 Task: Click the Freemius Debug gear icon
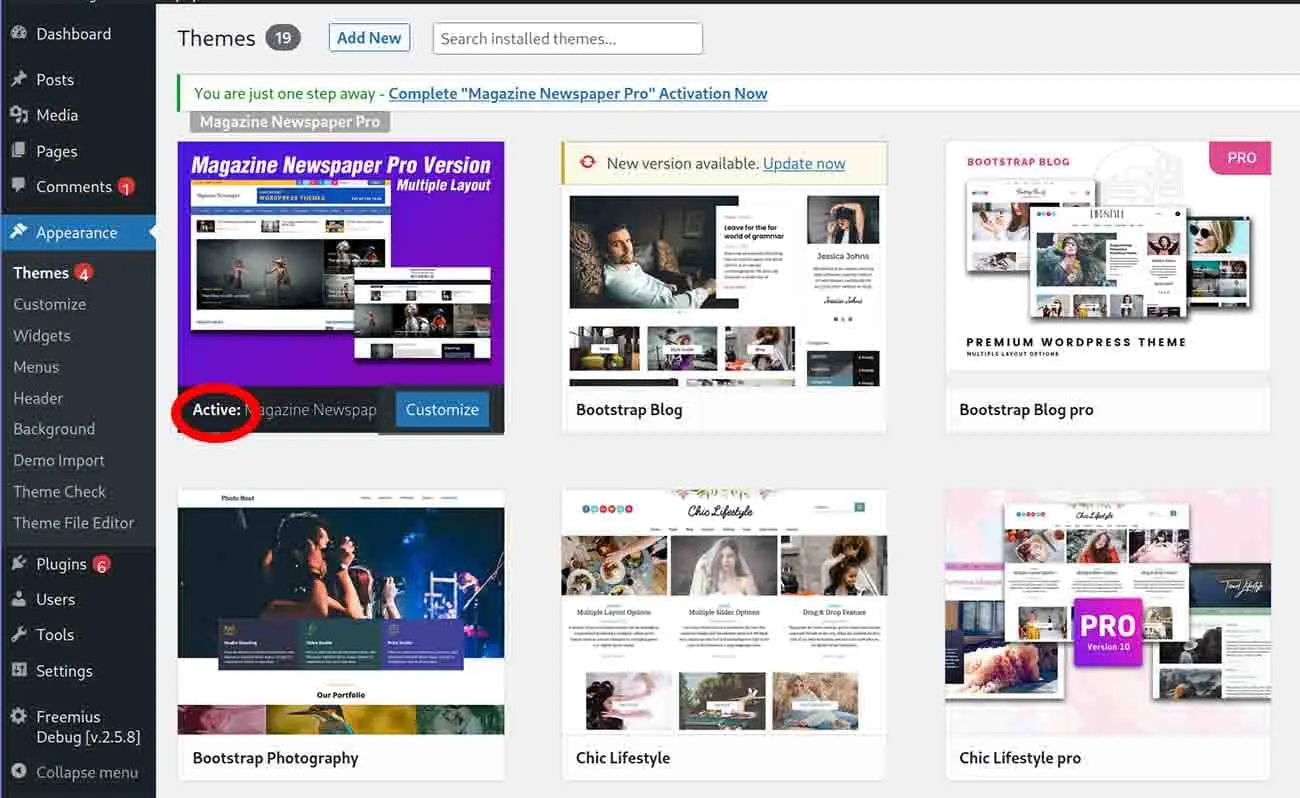coord(18,716)
